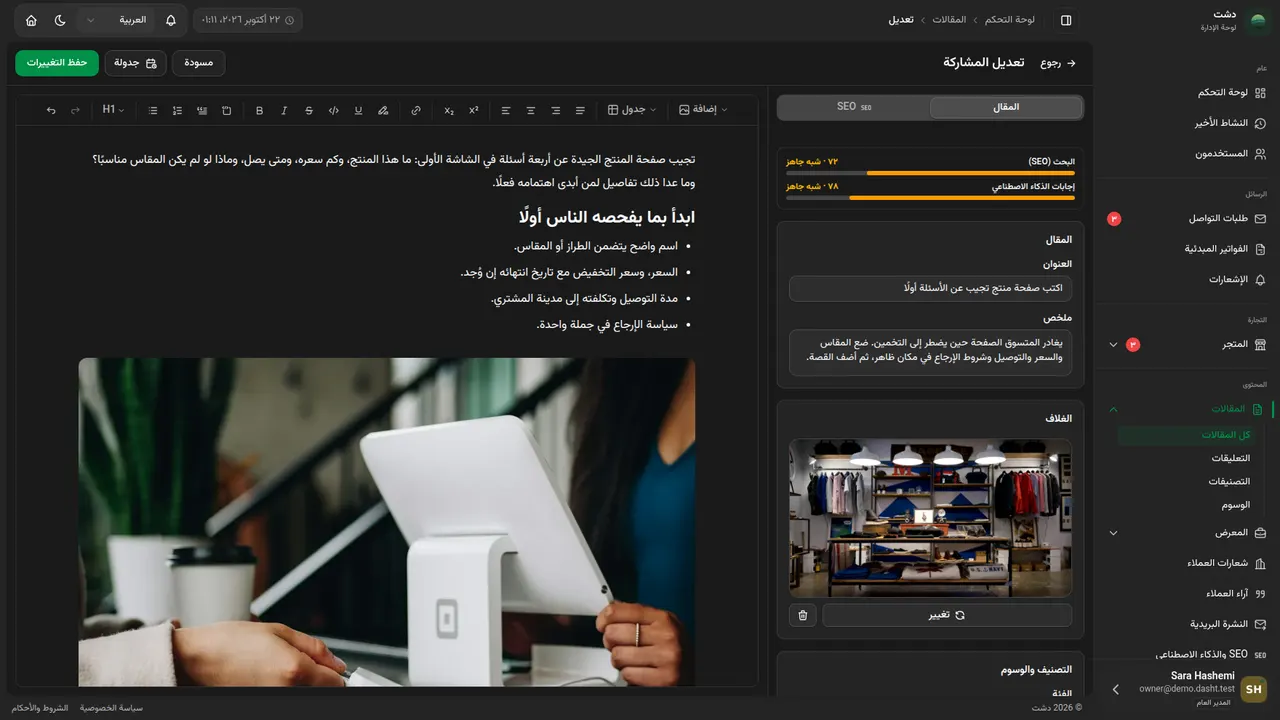Screen dimensions: 1280x720
Task: Underline the selected text
Action: [x=358, y=110]
